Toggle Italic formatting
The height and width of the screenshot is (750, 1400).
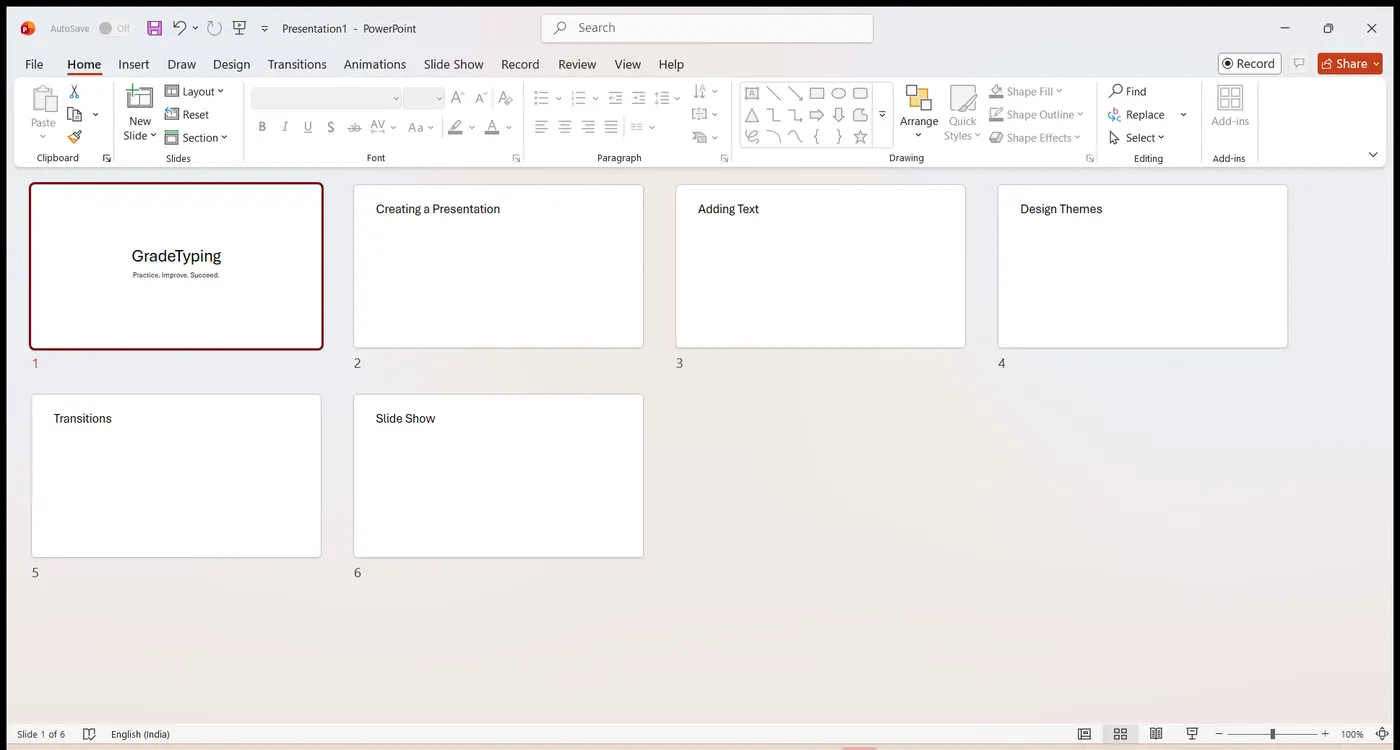[x=285, y=127]
